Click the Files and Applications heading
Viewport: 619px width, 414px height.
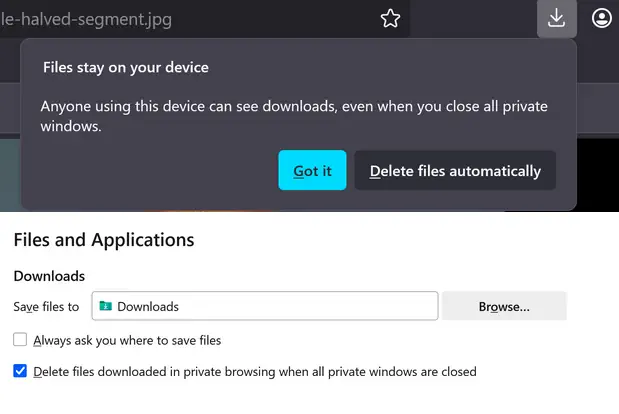[x=104, y=240]
